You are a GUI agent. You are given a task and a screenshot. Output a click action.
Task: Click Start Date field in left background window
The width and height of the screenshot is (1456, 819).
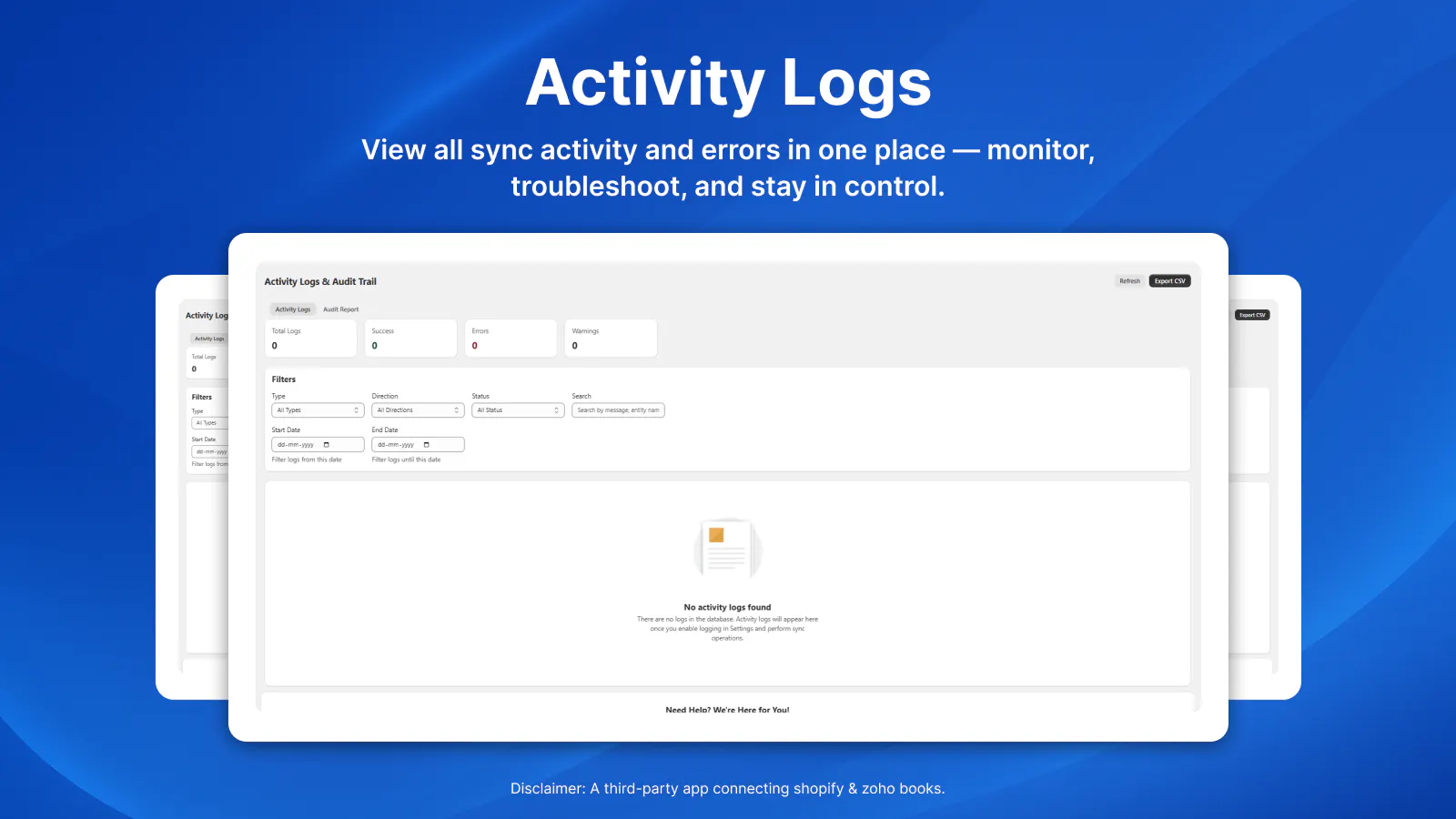(x=209, y=451)
